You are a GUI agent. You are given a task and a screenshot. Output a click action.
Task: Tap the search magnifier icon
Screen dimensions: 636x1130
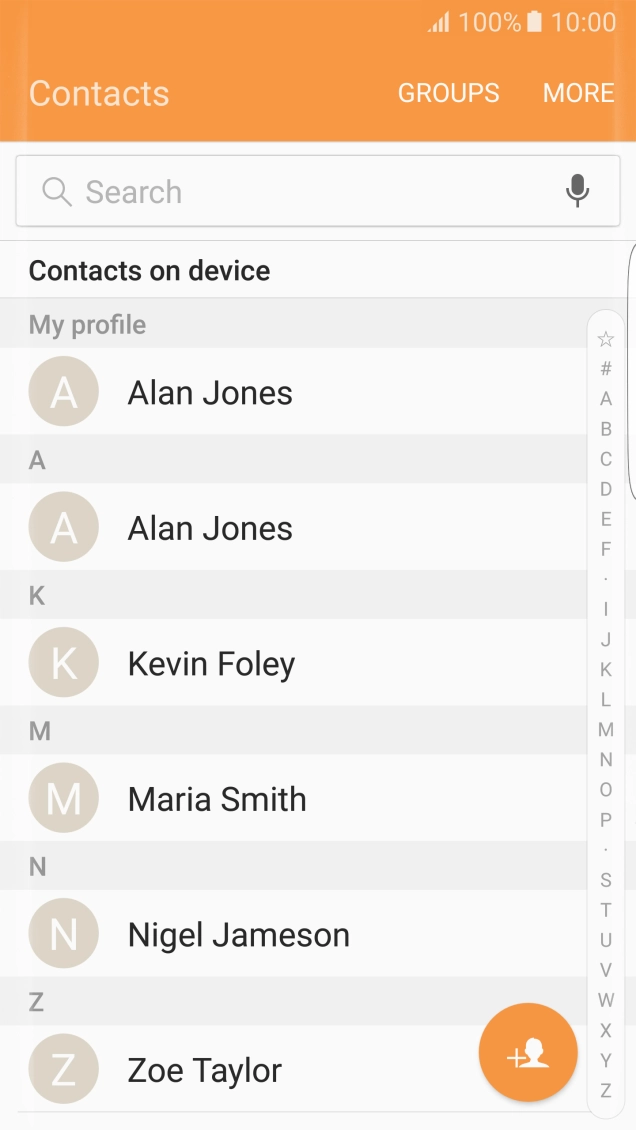[57, 191]
